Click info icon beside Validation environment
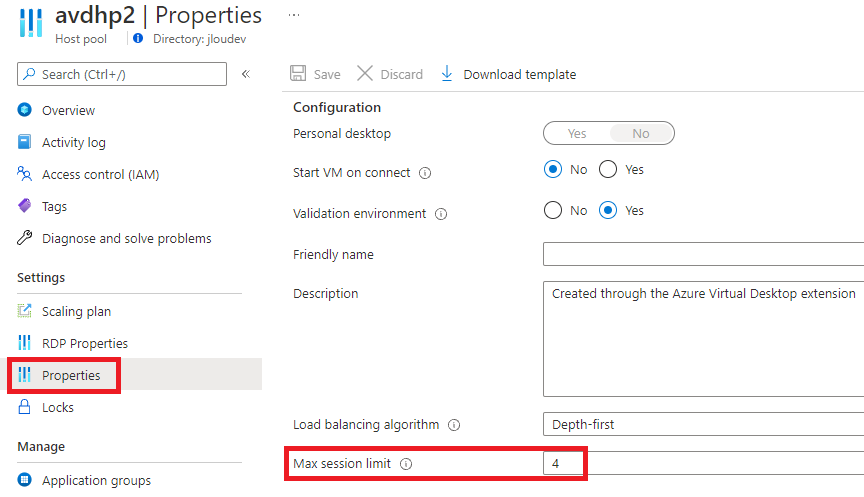Screen dimensions: 864x497 pyautogui.click(x=441, y=214)
